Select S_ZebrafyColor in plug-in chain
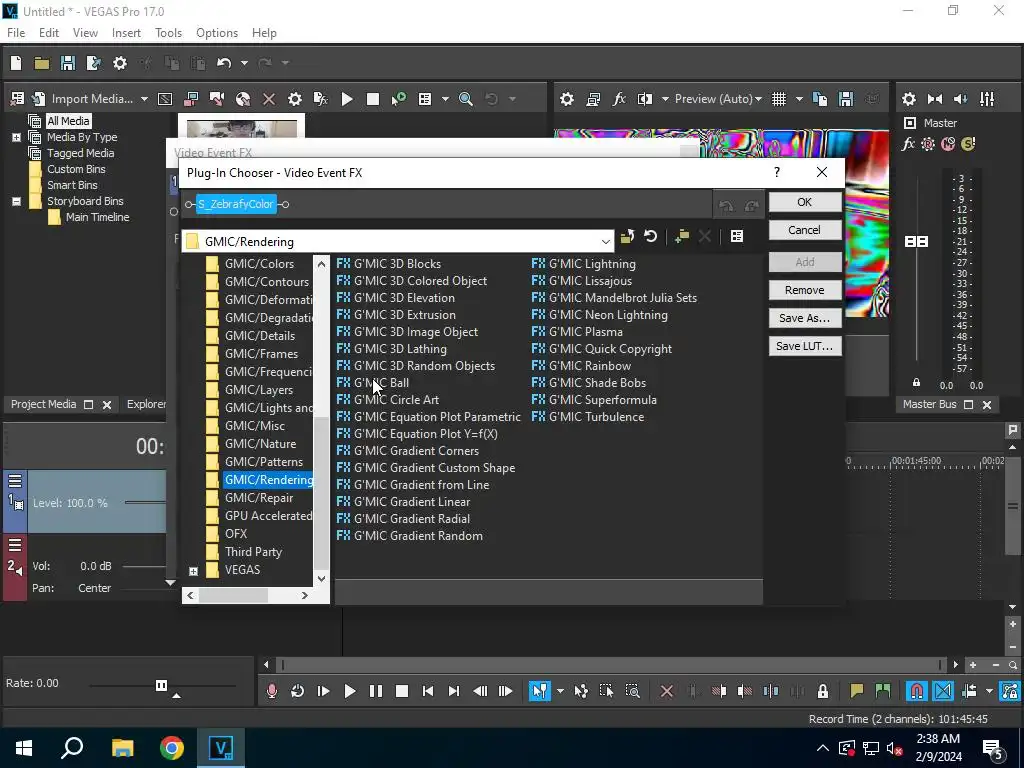 point(236,204)
